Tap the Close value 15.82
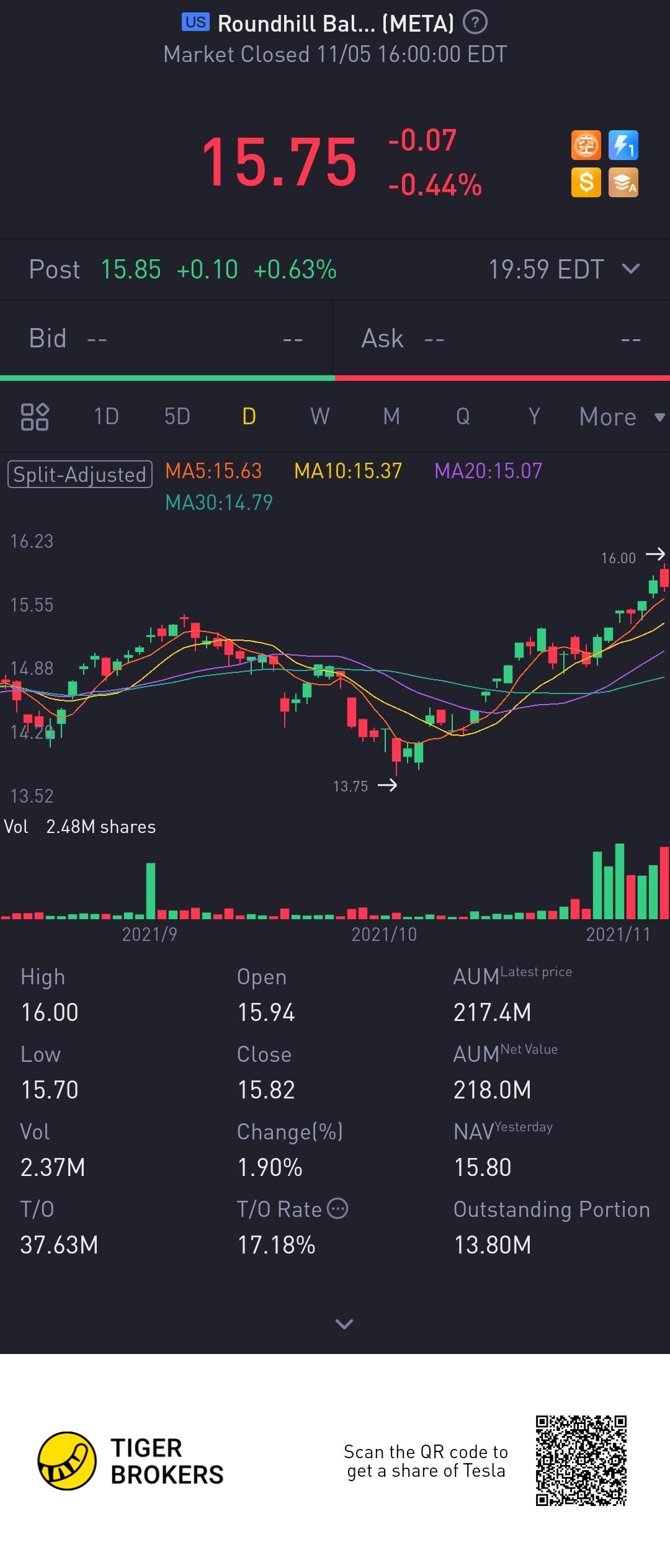Viewport: 670px width, 1568px height. point(266,1090)
